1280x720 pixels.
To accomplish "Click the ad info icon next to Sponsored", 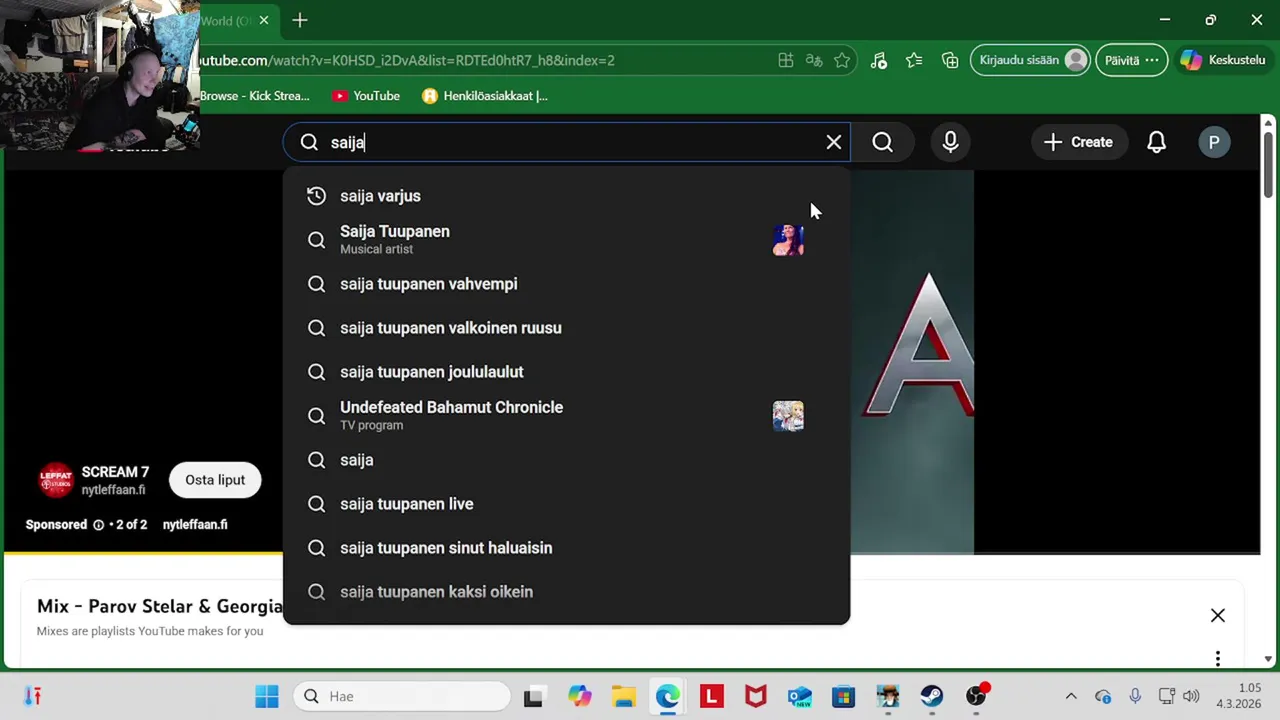I will [x=98, y=525].
